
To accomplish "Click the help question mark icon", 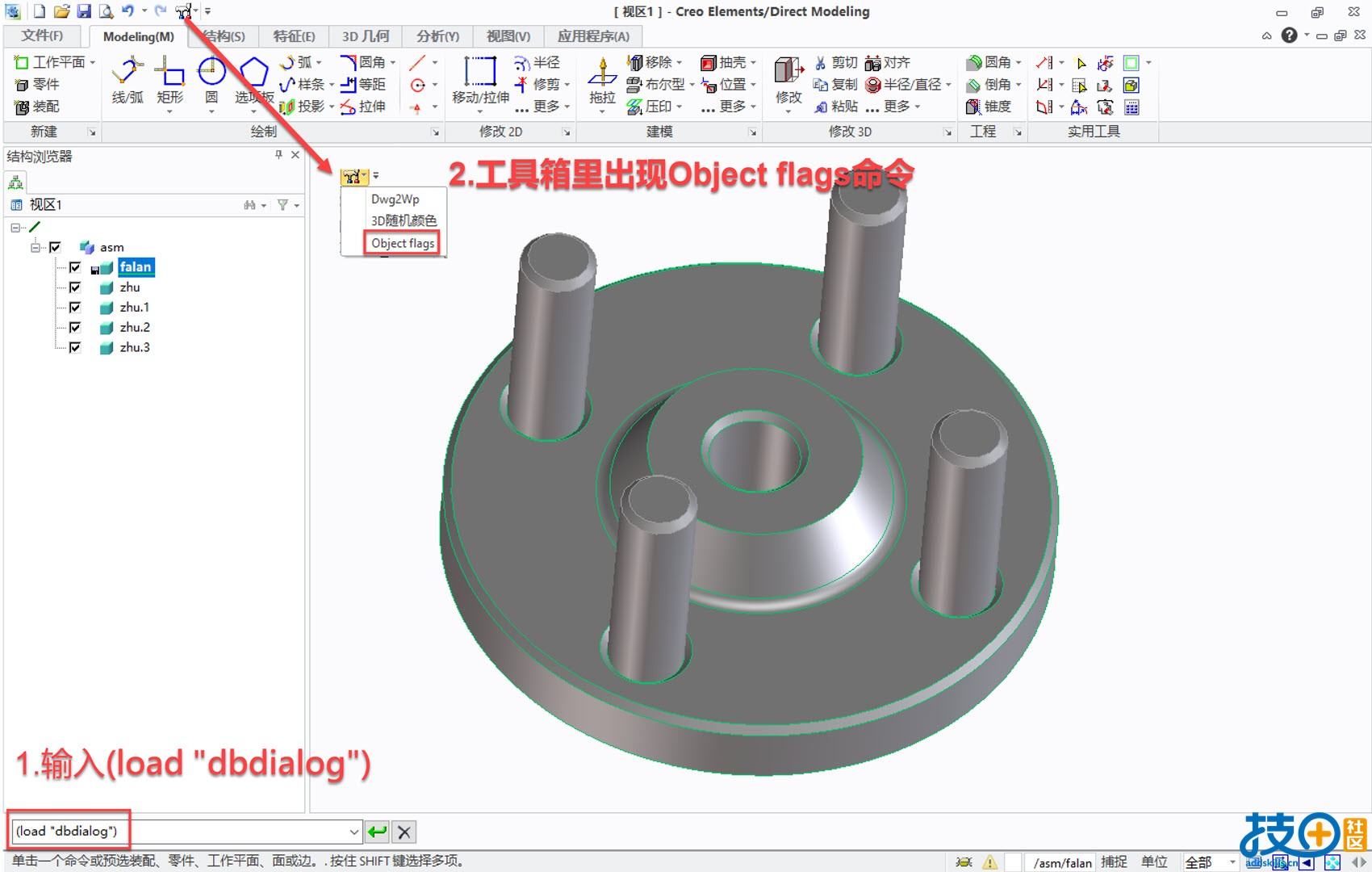I will [x=1290, y=36].
